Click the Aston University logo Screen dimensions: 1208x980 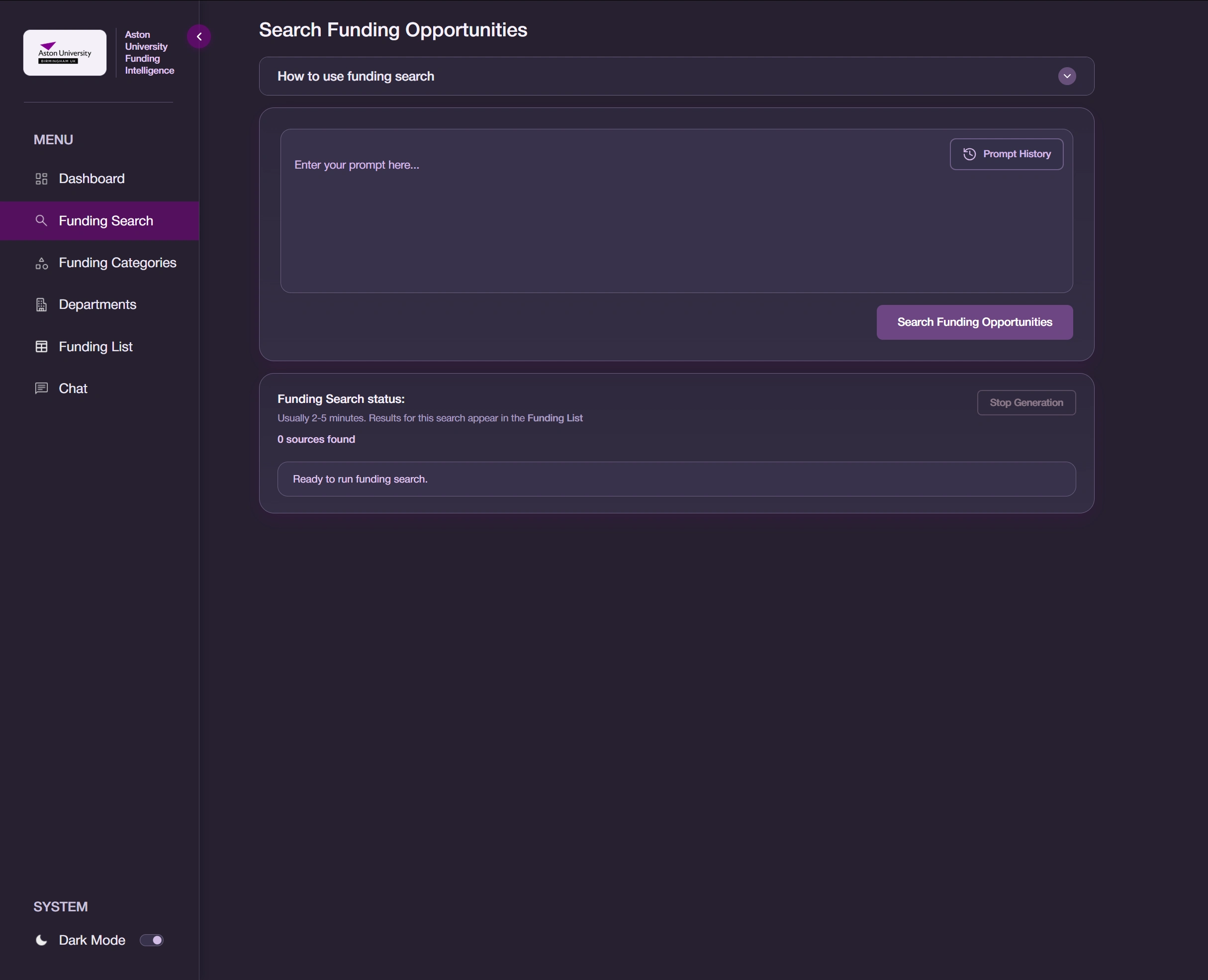65,53
